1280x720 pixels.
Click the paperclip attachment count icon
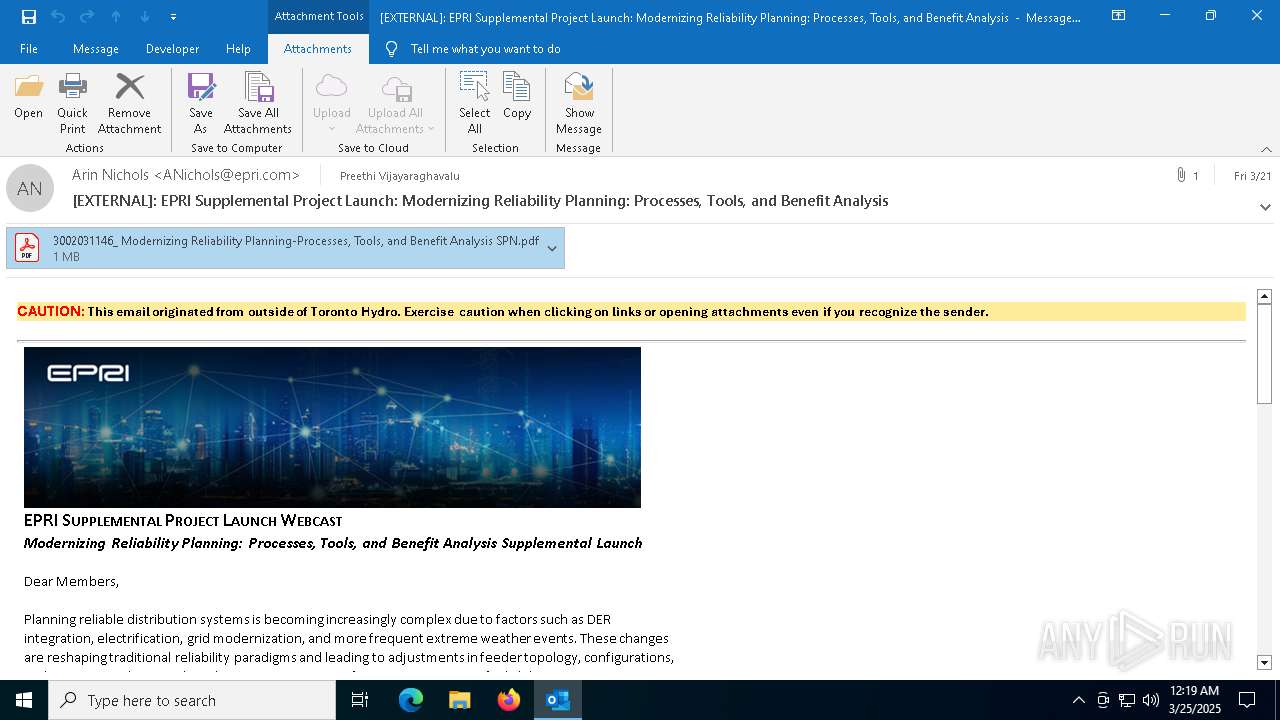click(x=1181, y=175)
